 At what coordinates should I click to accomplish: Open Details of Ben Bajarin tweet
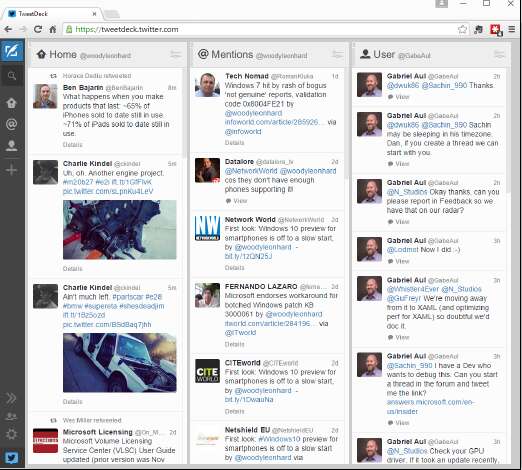pos(72,145)
